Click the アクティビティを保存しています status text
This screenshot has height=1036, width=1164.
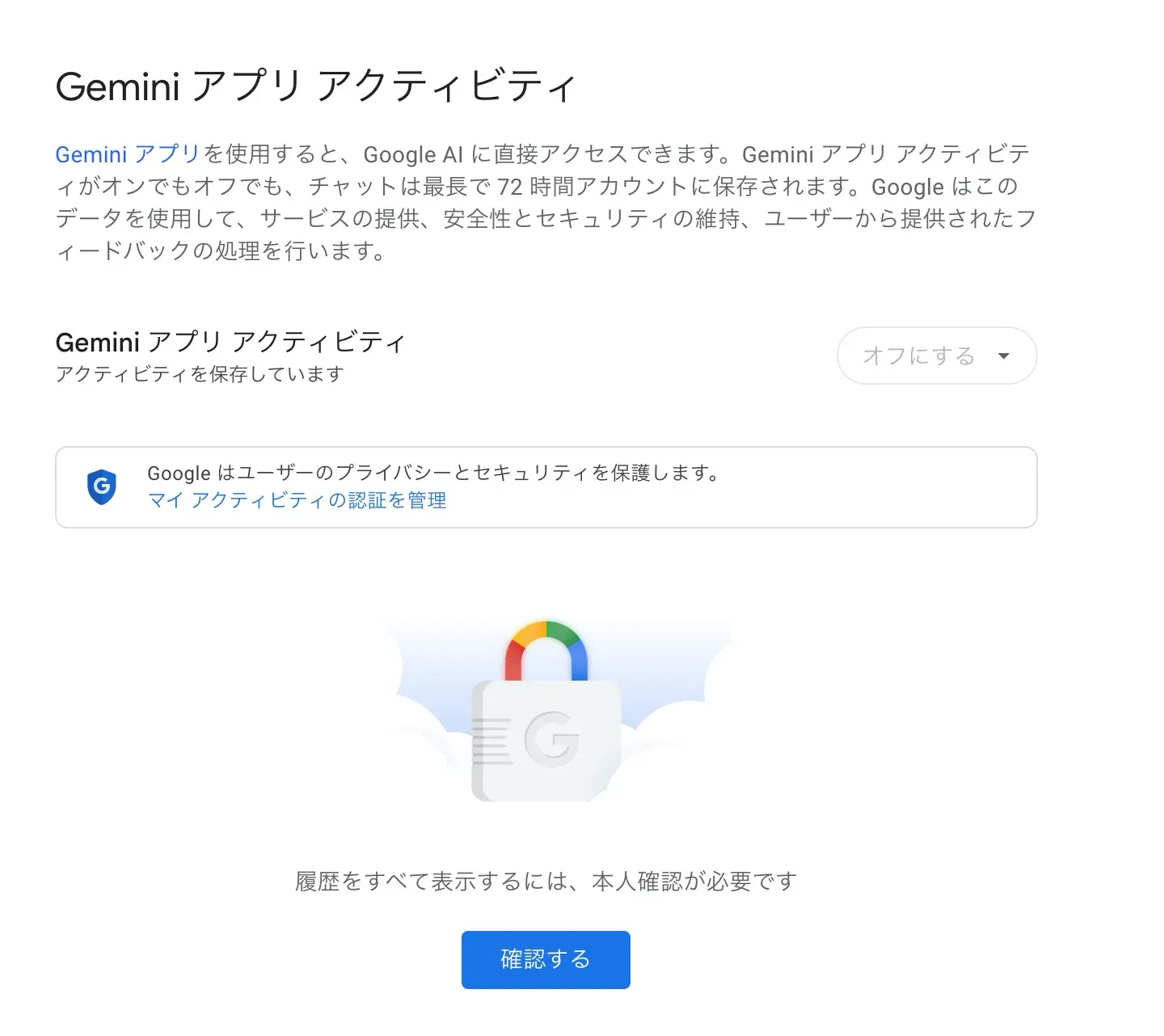click(200, 374)
